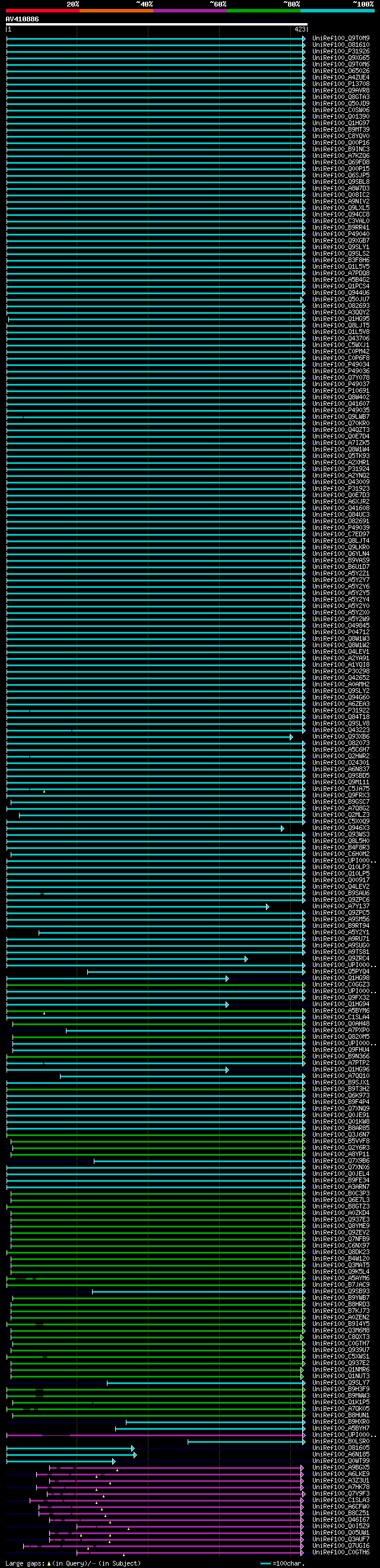Open hit UniRef100_A4ZUE4
Image resolution: width=380 pixels, height=1568 pixels.
tap(341, 77)
